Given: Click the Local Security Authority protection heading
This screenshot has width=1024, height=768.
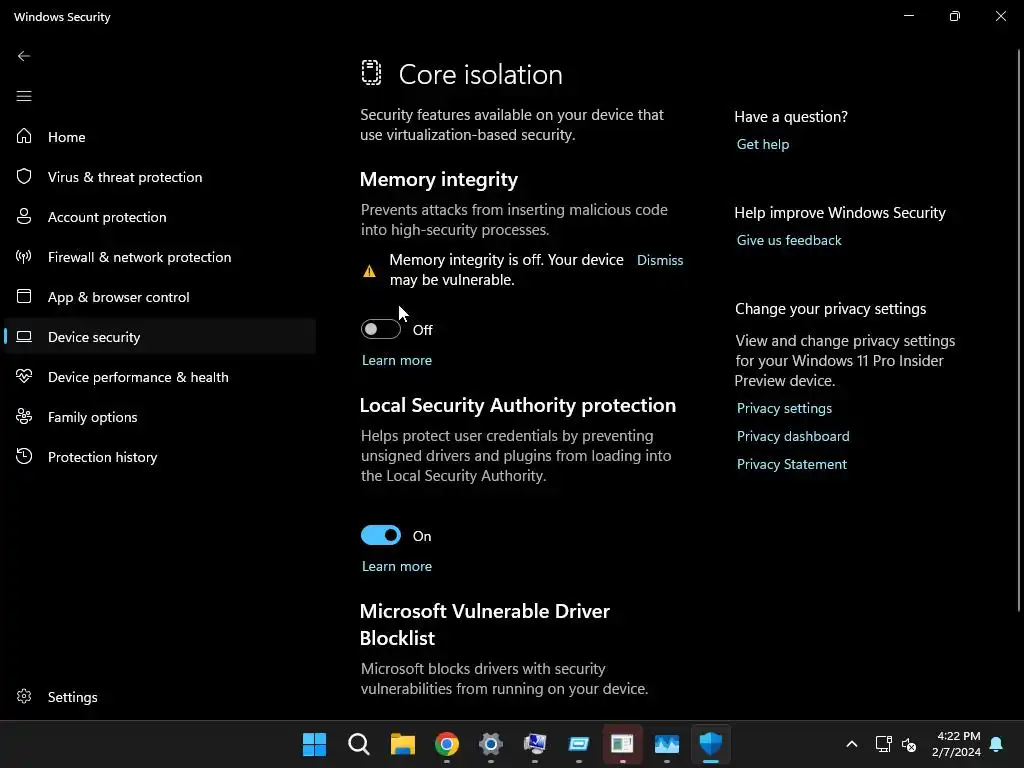Looking at the screenshot, I should (x=517, y=405).
